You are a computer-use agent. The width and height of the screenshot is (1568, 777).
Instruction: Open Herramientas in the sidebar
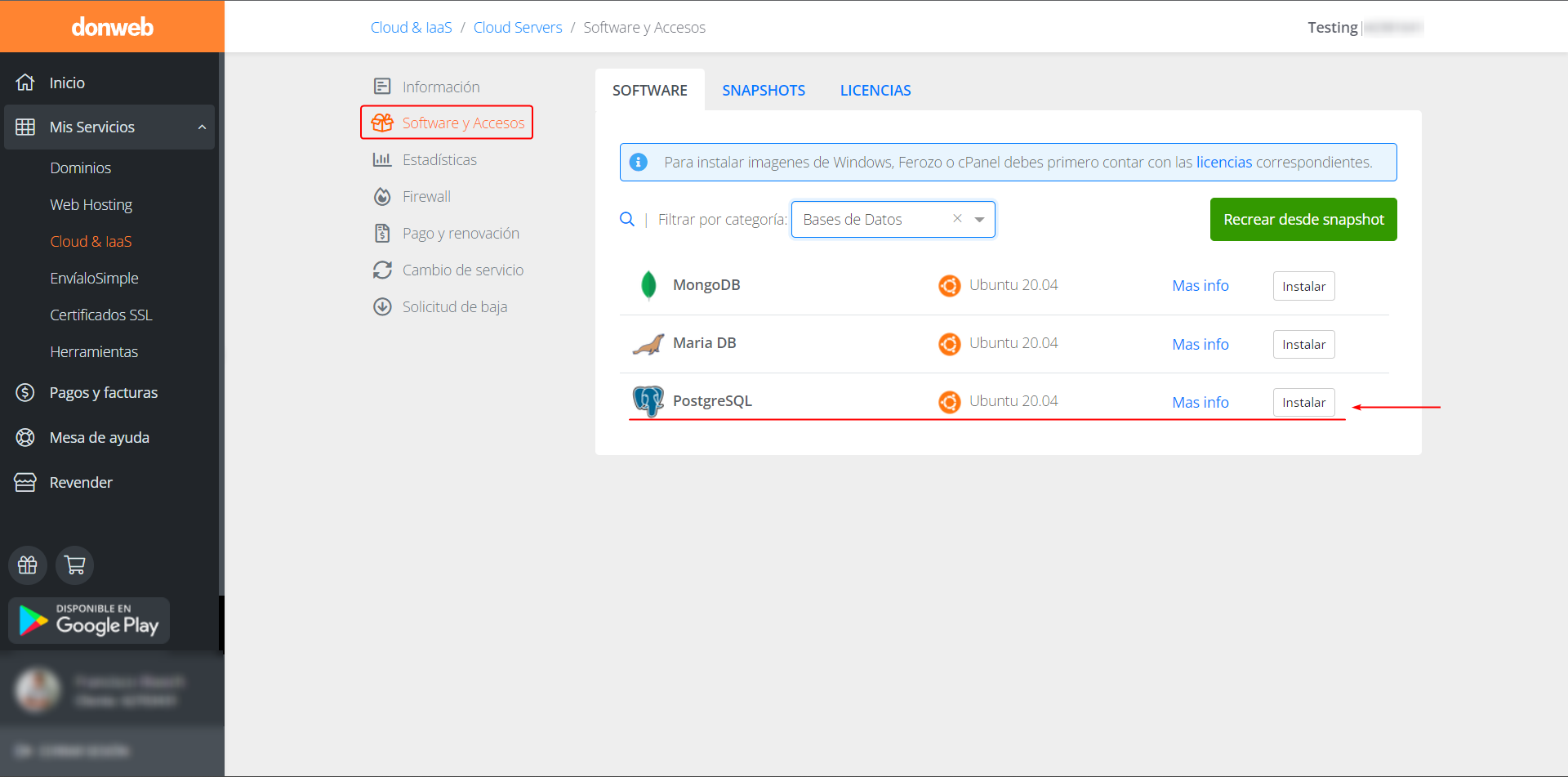click(94, 351)
